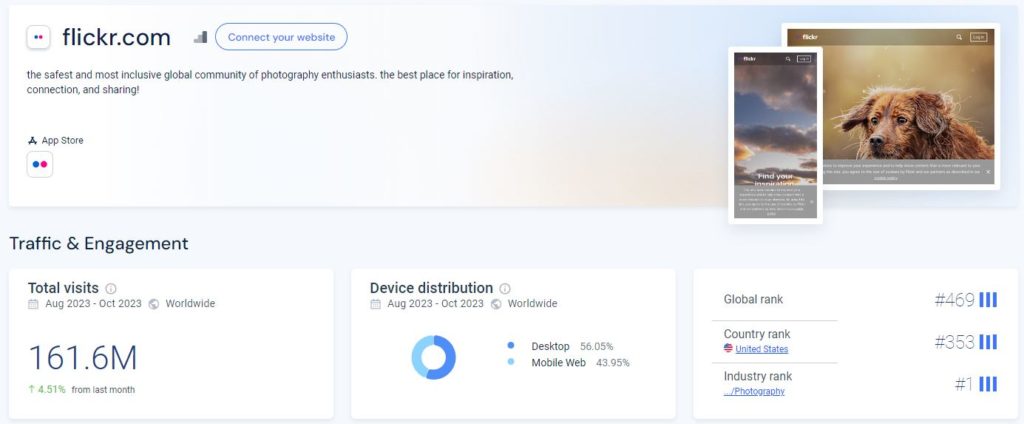Click the Flickr favicon beside flickr.com
The width and height of the screenshot is (1024, 424).
point(39,37)
